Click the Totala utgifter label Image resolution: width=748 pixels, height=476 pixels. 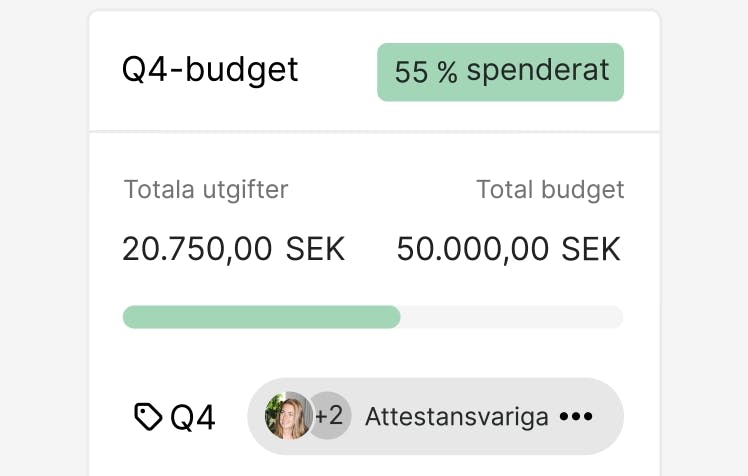[x=206, y=189]
